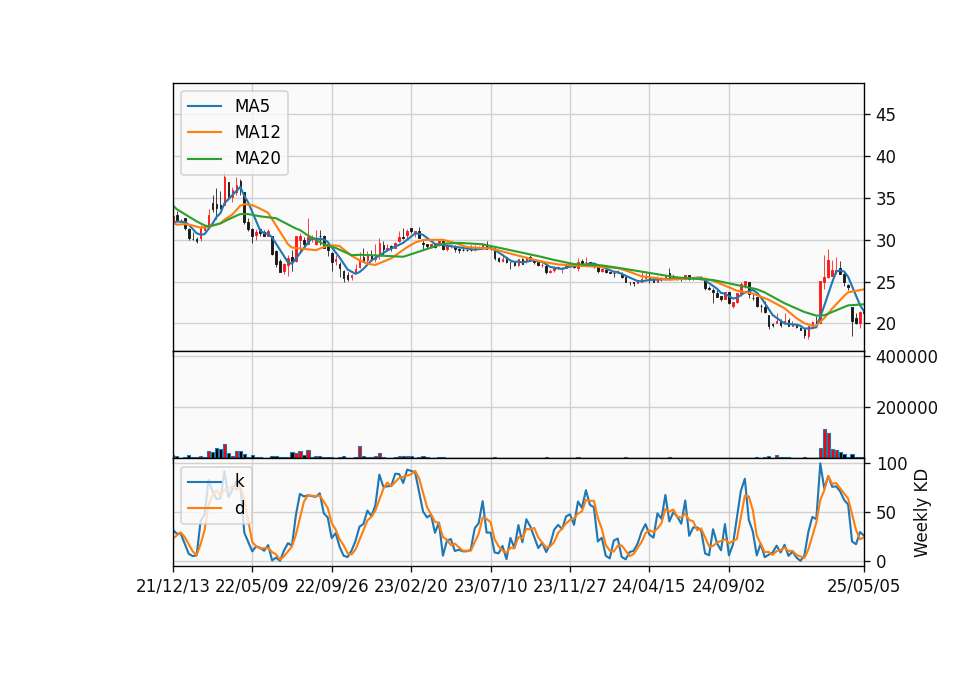Click the 20 price axis label

(x=885, y=324)
